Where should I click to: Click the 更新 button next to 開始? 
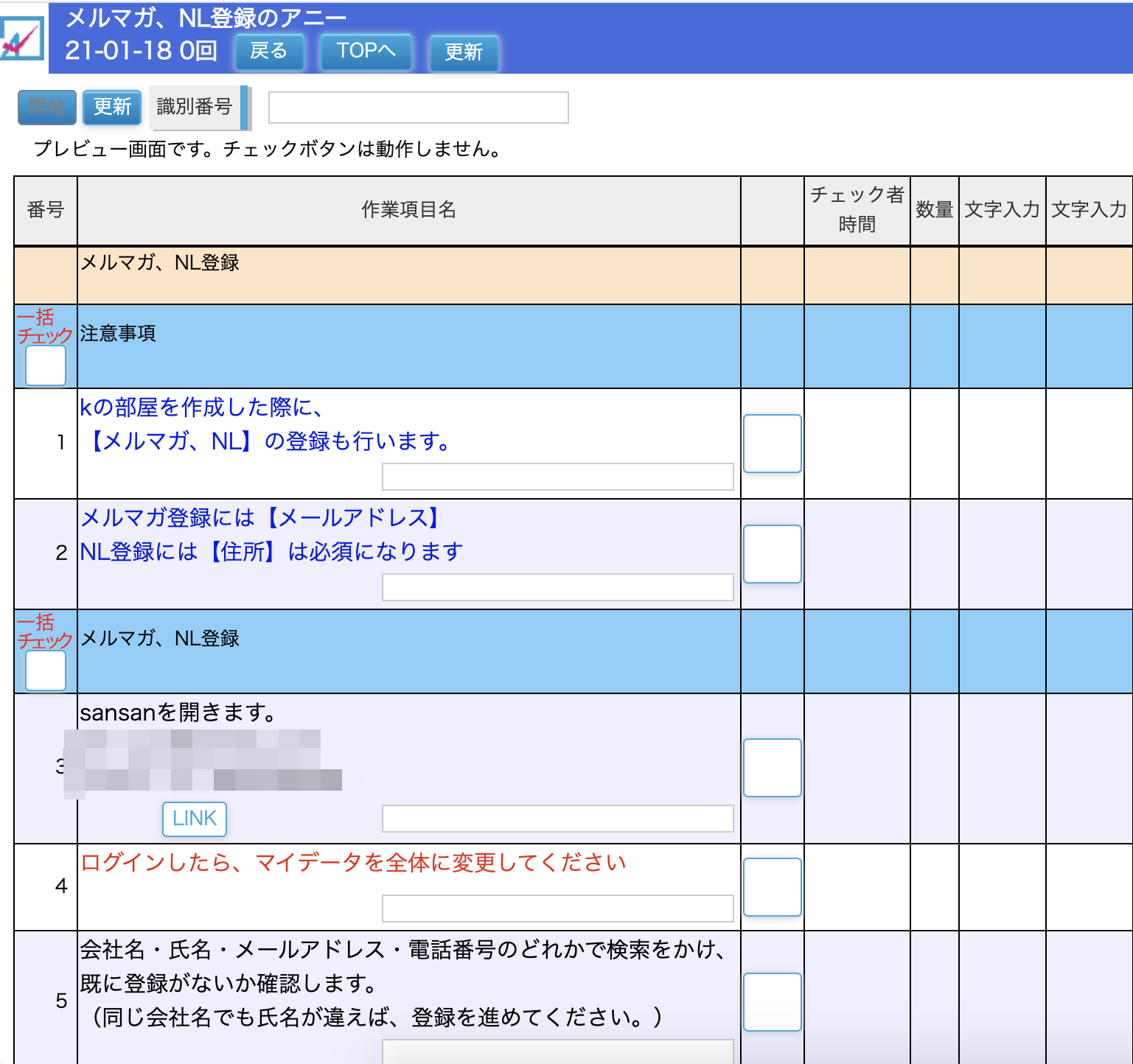coord(111,107)
